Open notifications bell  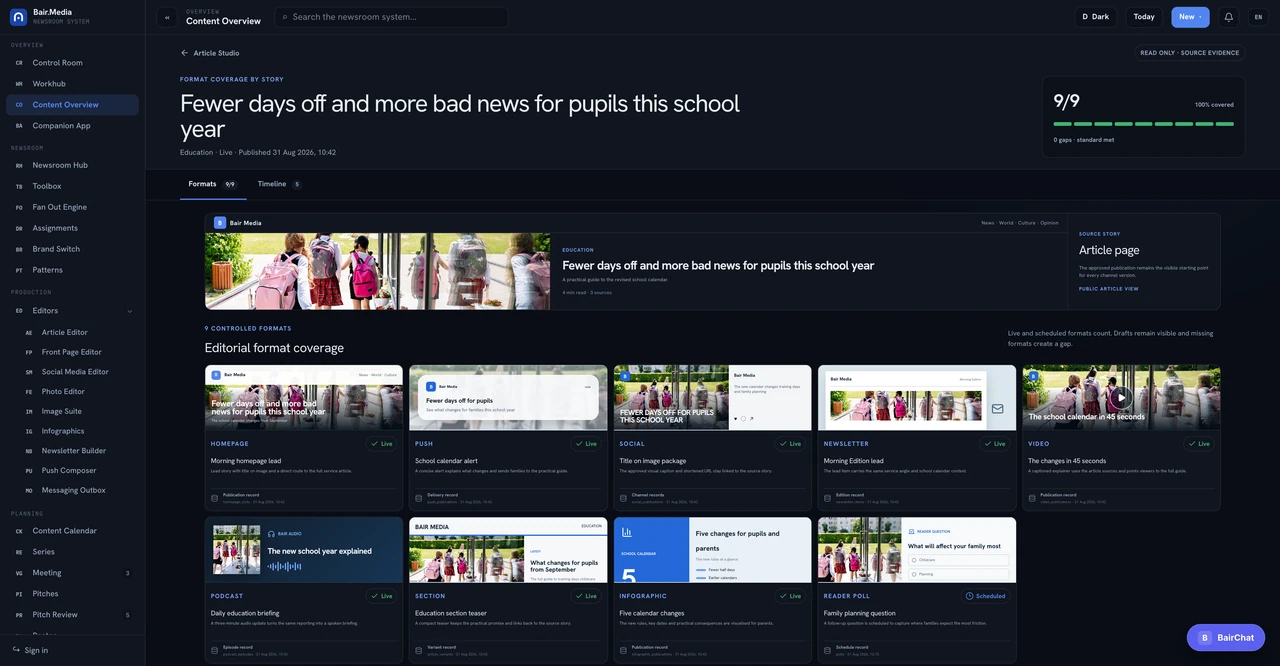[1228, 17]
